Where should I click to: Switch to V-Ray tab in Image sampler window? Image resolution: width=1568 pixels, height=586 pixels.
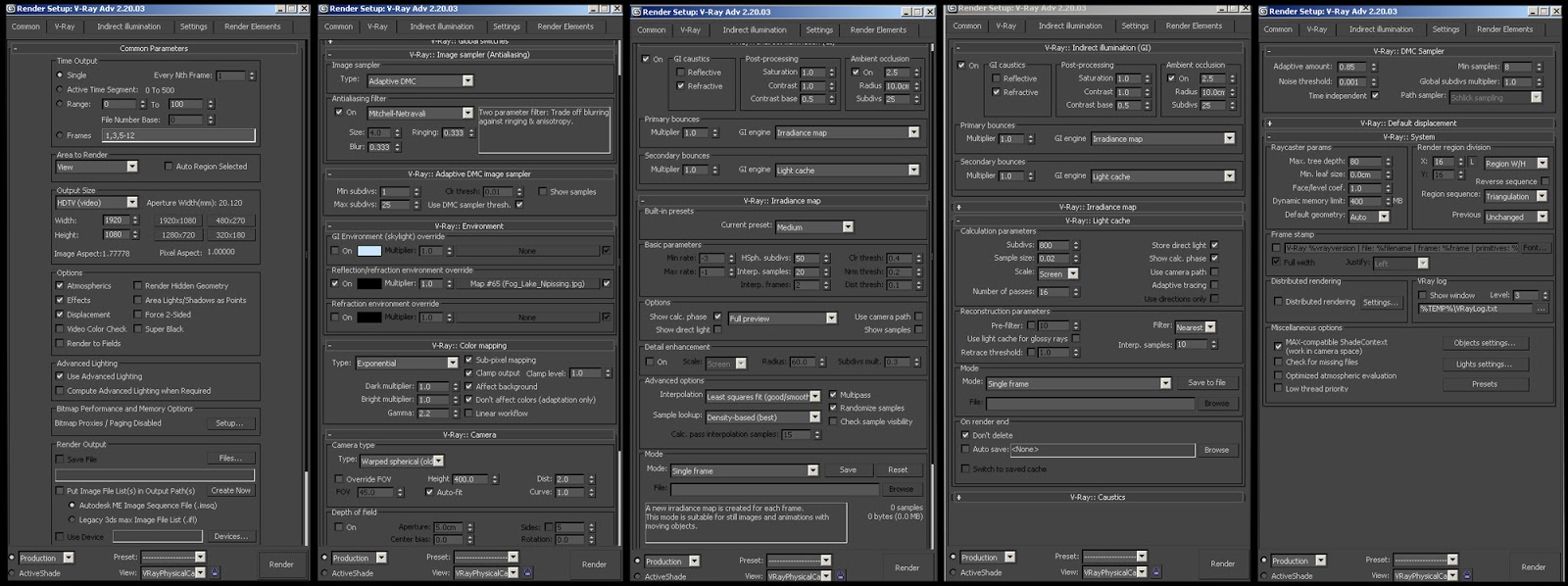(x=377, y=26)
